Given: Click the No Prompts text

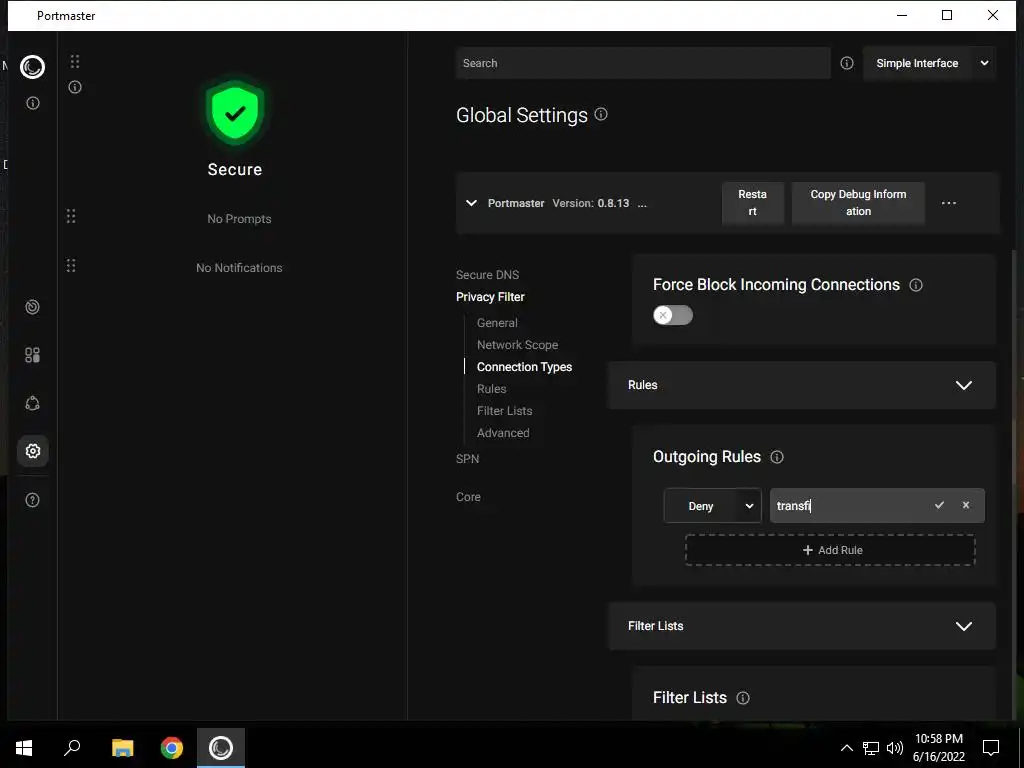Looking at the screenshot, I should coord(239,219).
